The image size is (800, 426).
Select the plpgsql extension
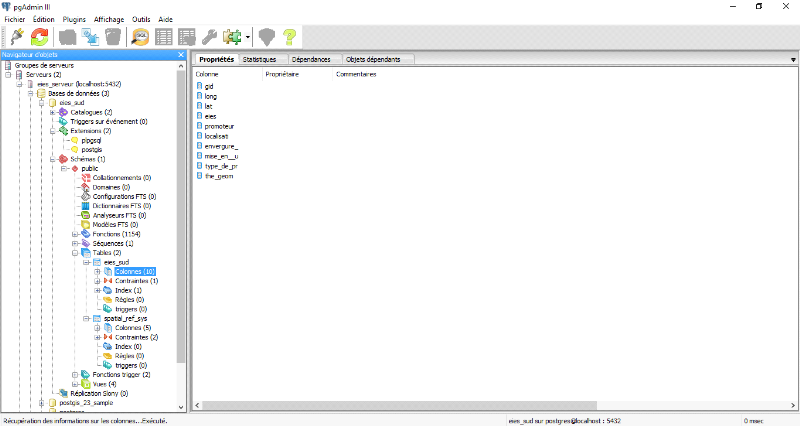tap(91, 140)
